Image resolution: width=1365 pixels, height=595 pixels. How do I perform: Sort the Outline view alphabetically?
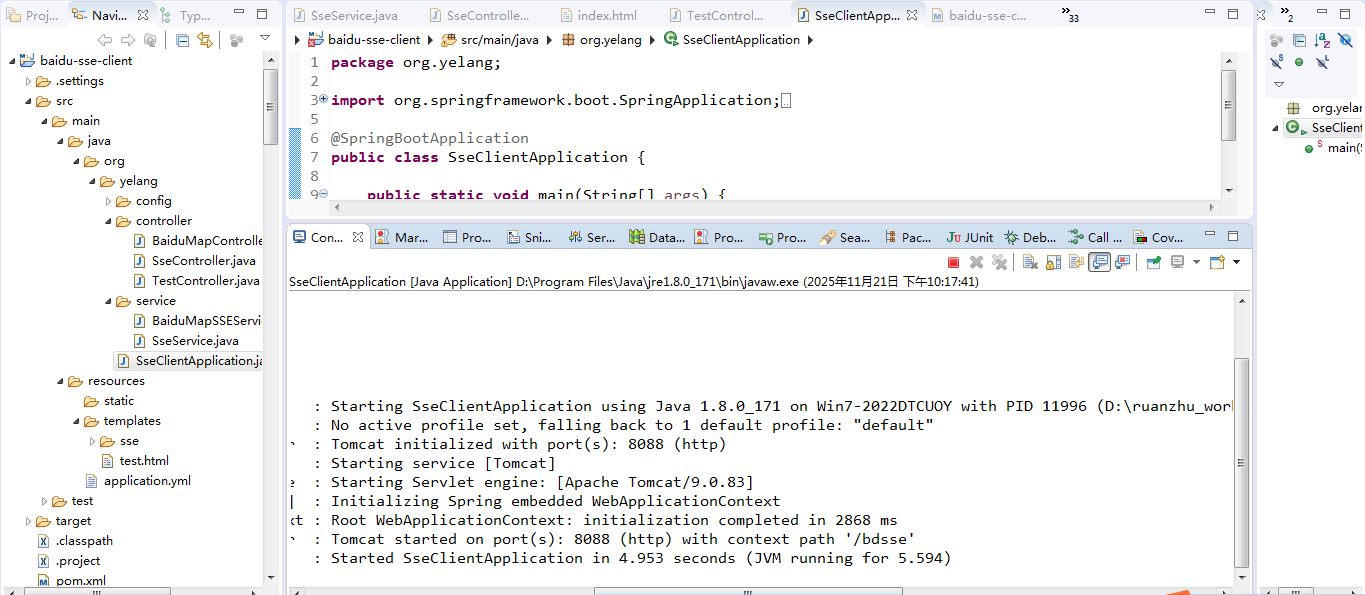tap(1321, 41)
